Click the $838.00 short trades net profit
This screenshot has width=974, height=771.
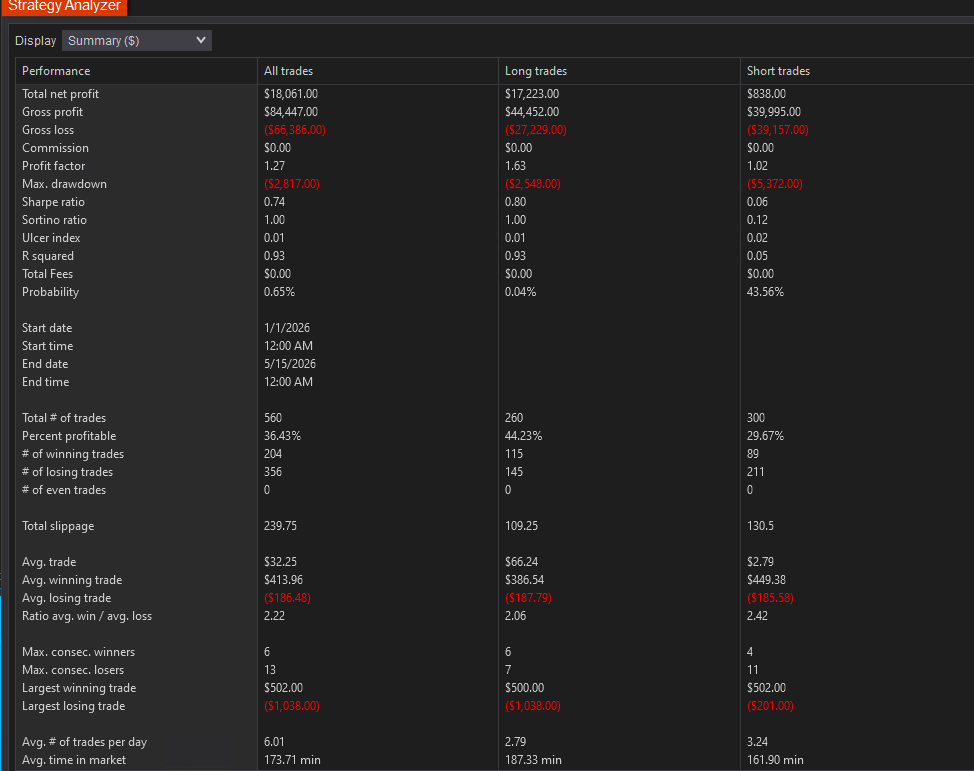(x=766, y=94)
